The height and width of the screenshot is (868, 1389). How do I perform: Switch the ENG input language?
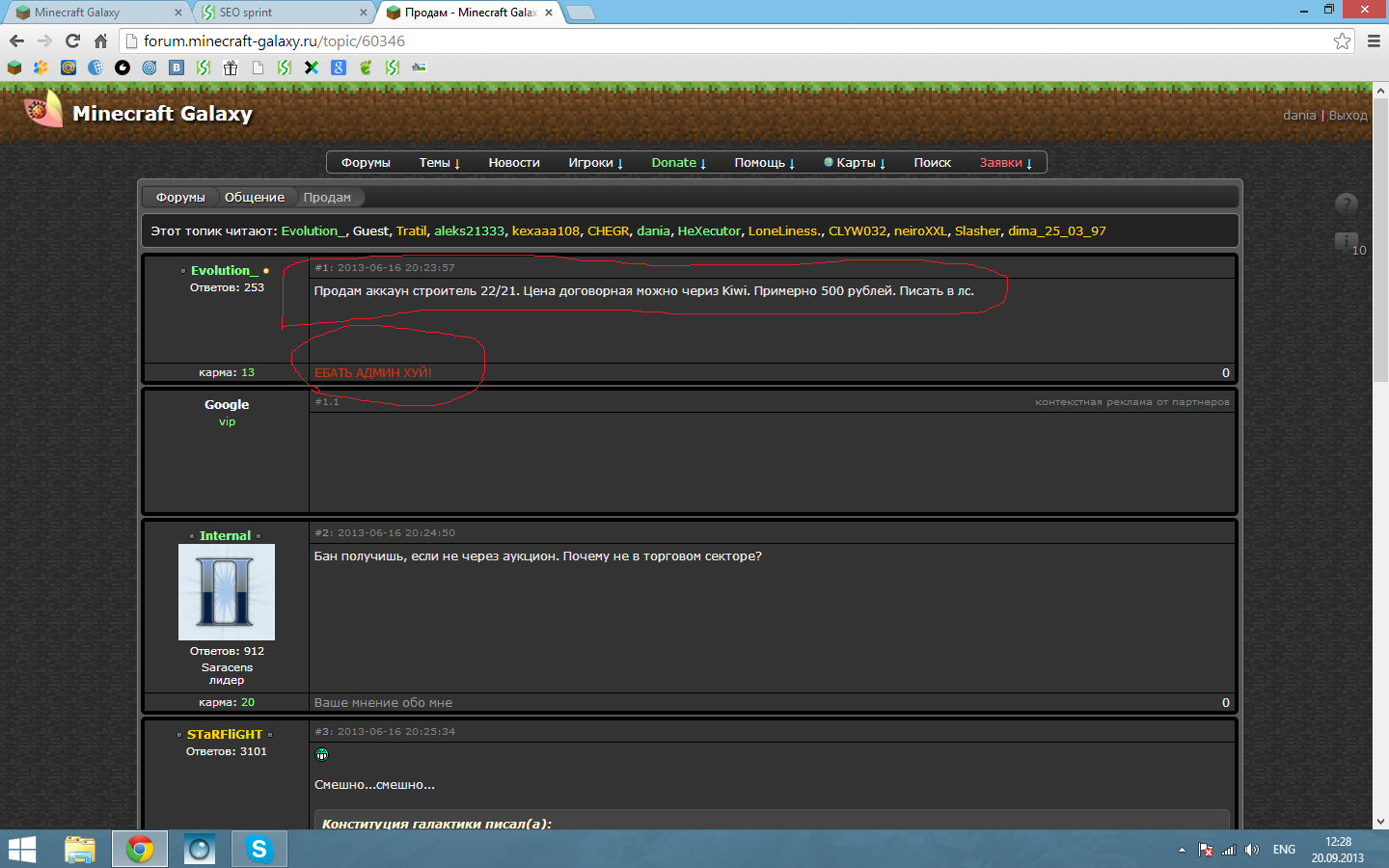coord(1284,850)
